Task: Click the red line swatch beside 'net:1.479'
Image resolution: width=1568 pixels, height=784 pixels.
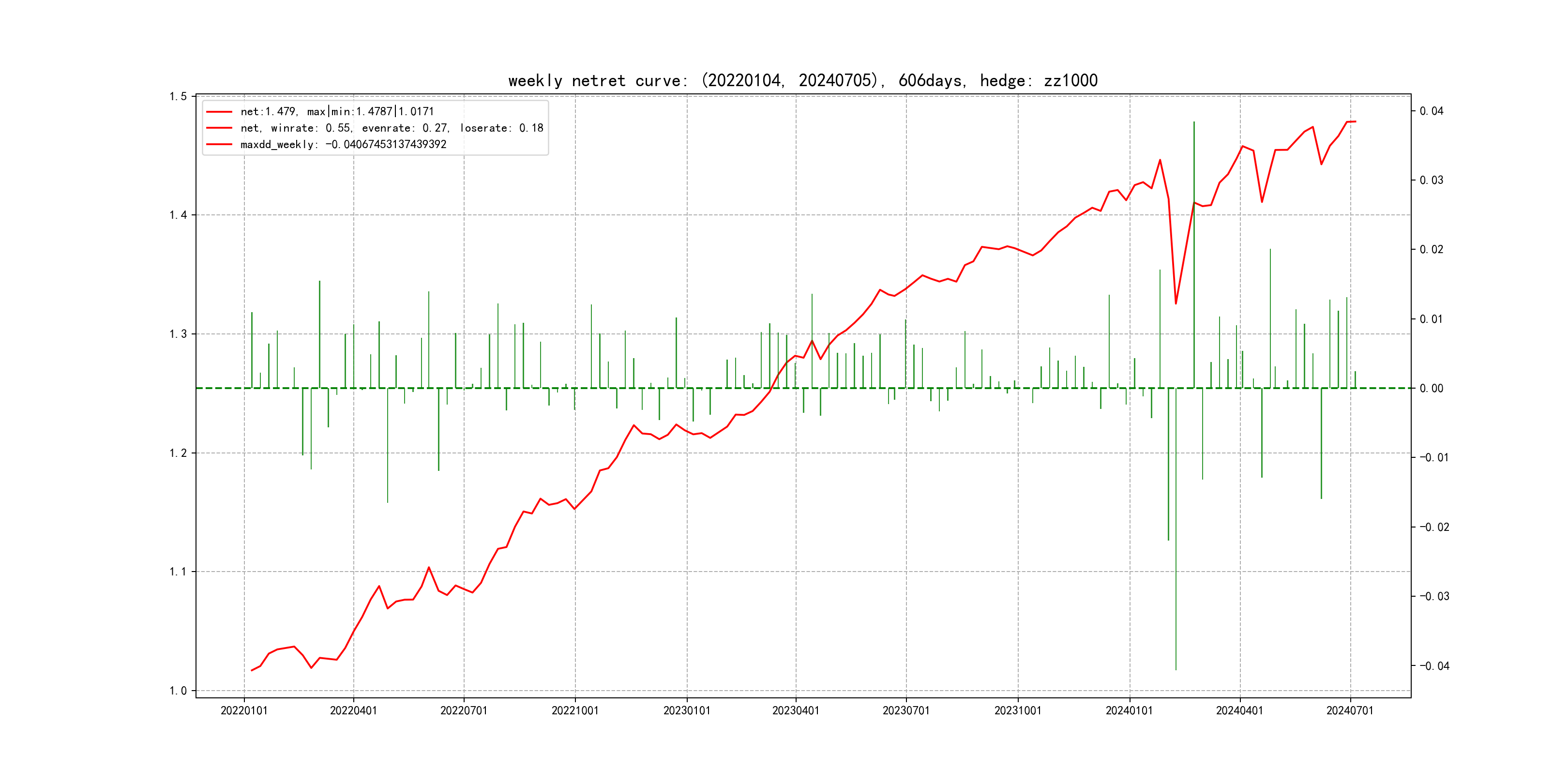Action: [x=219, y=111]
